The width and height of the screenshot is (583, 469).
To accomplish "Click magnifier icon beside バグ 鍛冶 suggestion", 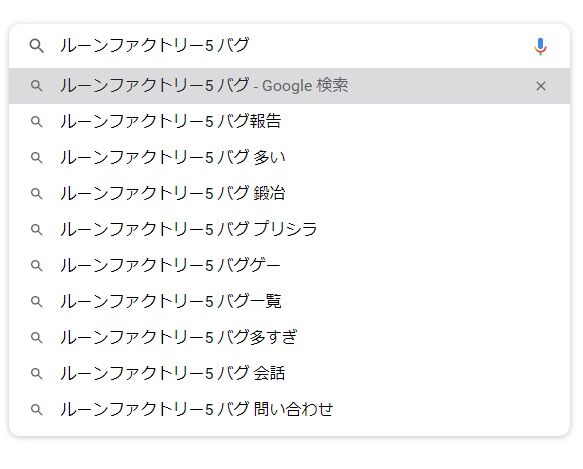I will pyautogui.click(x=36, y=194).
